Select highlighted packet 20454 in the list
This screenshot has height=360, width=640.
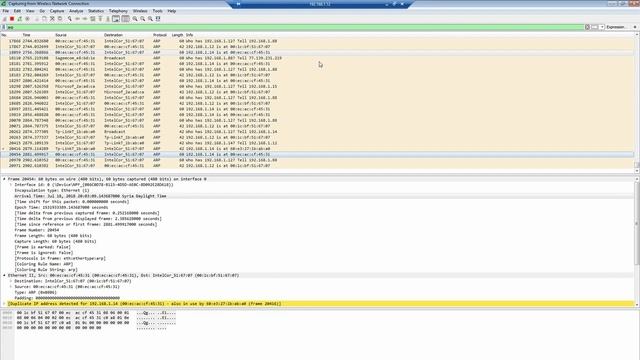pyautogui.click(x=318, y=154)
